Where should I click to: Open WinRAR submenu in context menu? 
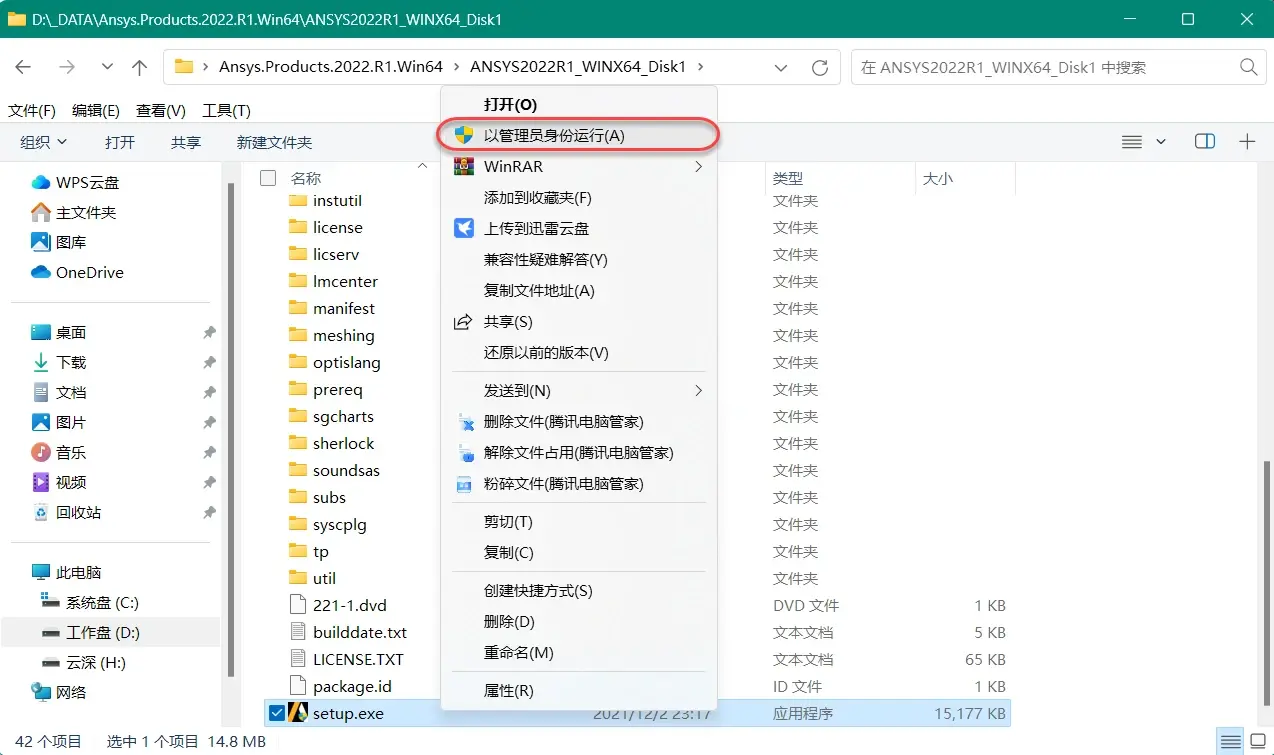(578, 166)
